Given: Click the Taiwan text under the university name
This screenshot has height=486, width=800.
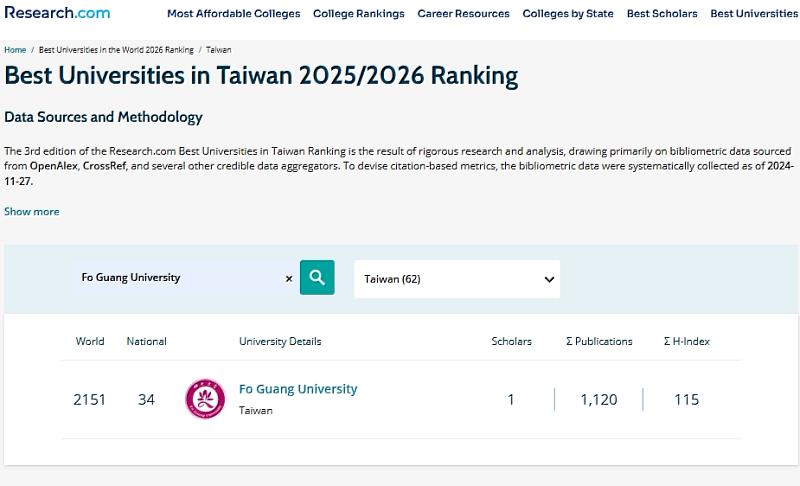Looking at the screenshot, I should point(256,411).
